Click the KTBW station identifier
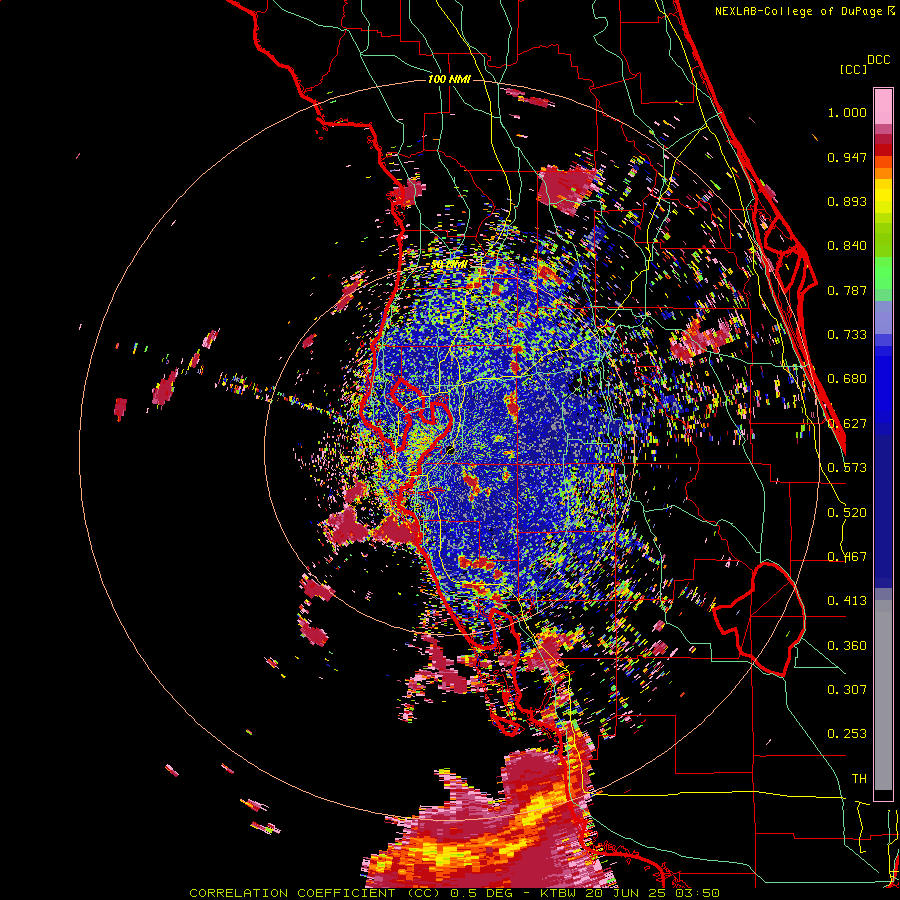900x900 pixels. 558,893
